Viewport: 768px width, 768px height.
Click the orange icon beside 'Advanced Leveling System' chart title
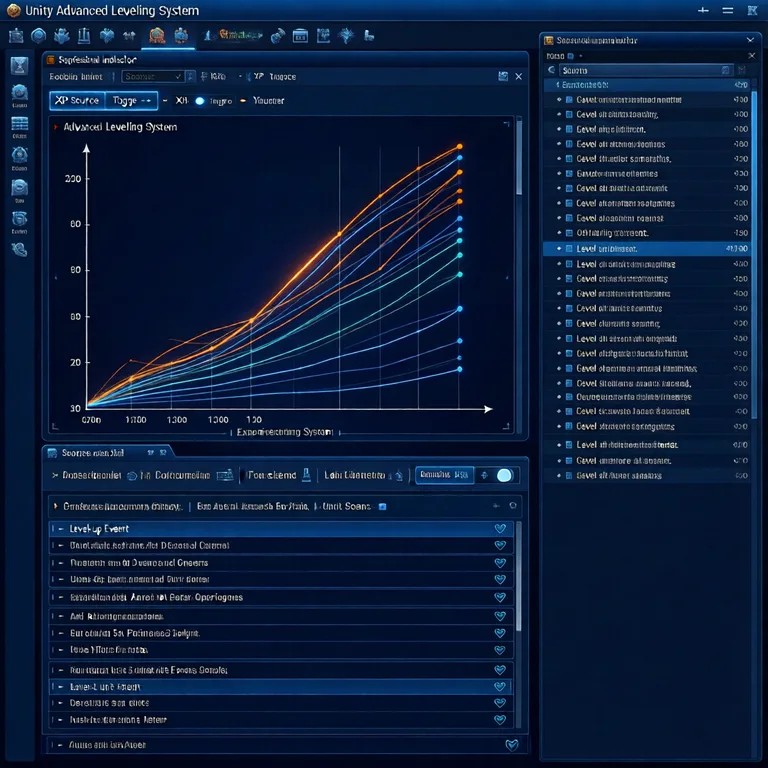(x=55, y=127)
